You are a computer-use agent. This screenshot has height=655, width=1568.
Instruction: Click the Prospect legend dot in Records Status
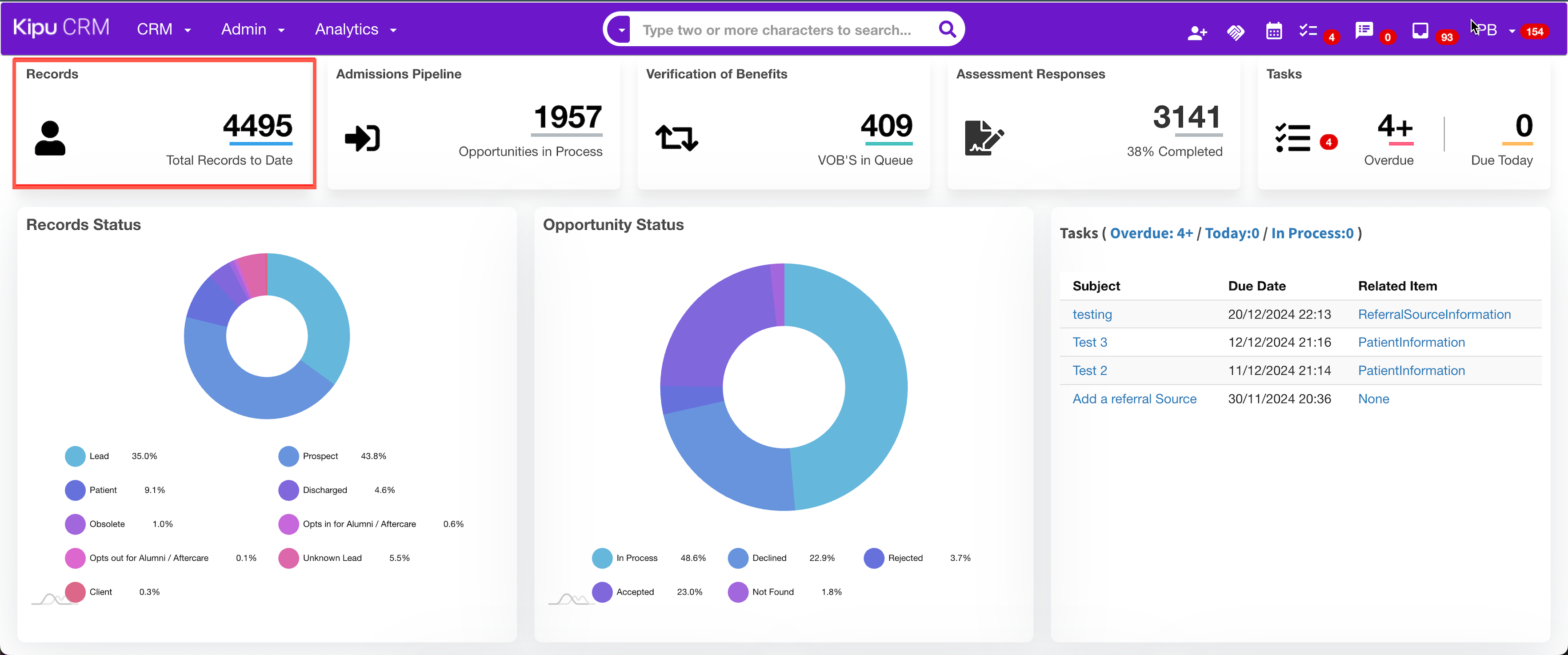coord(288,455)
